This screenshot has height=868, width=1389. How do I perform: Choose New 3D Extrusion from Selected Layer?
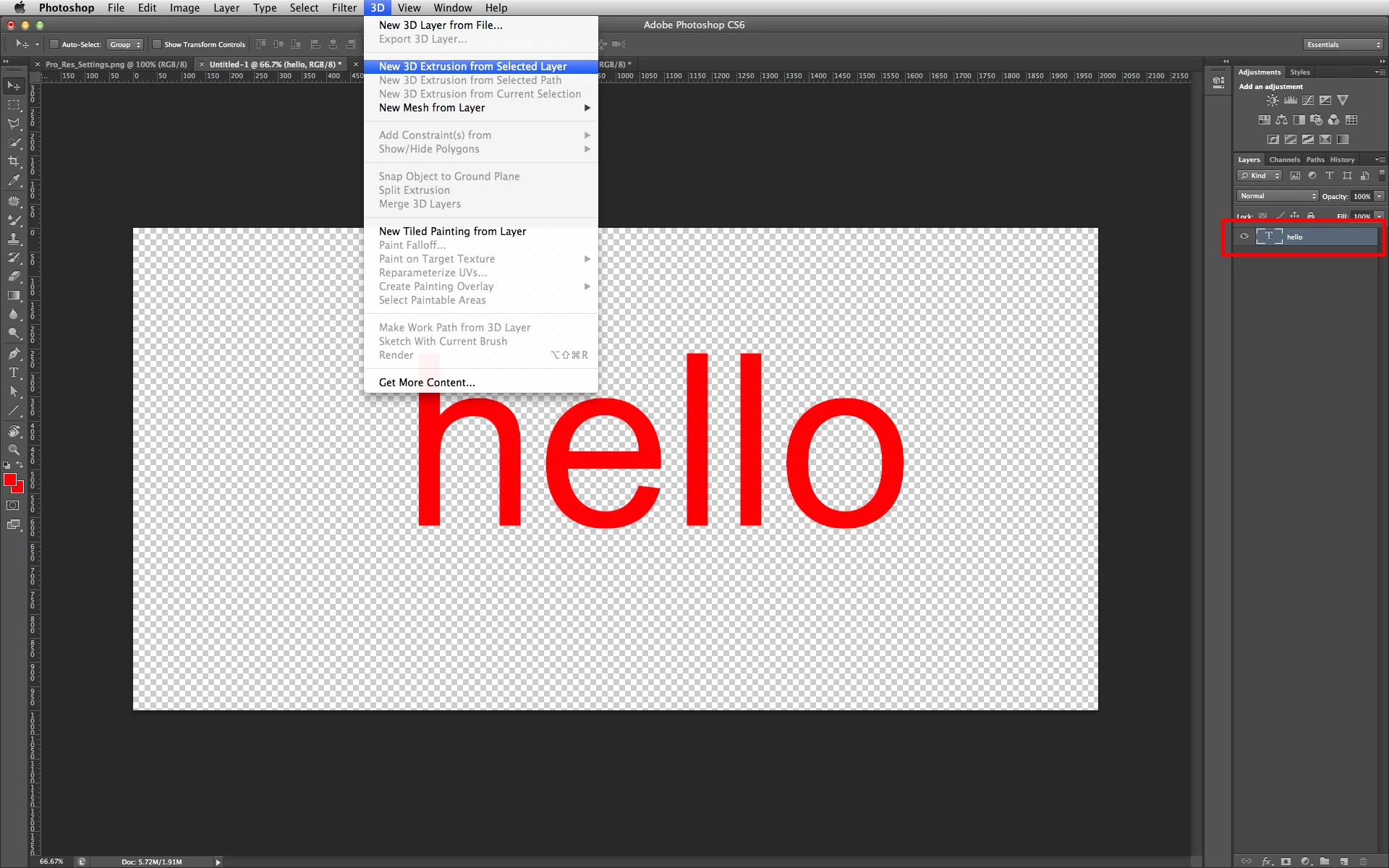(472, 67)
